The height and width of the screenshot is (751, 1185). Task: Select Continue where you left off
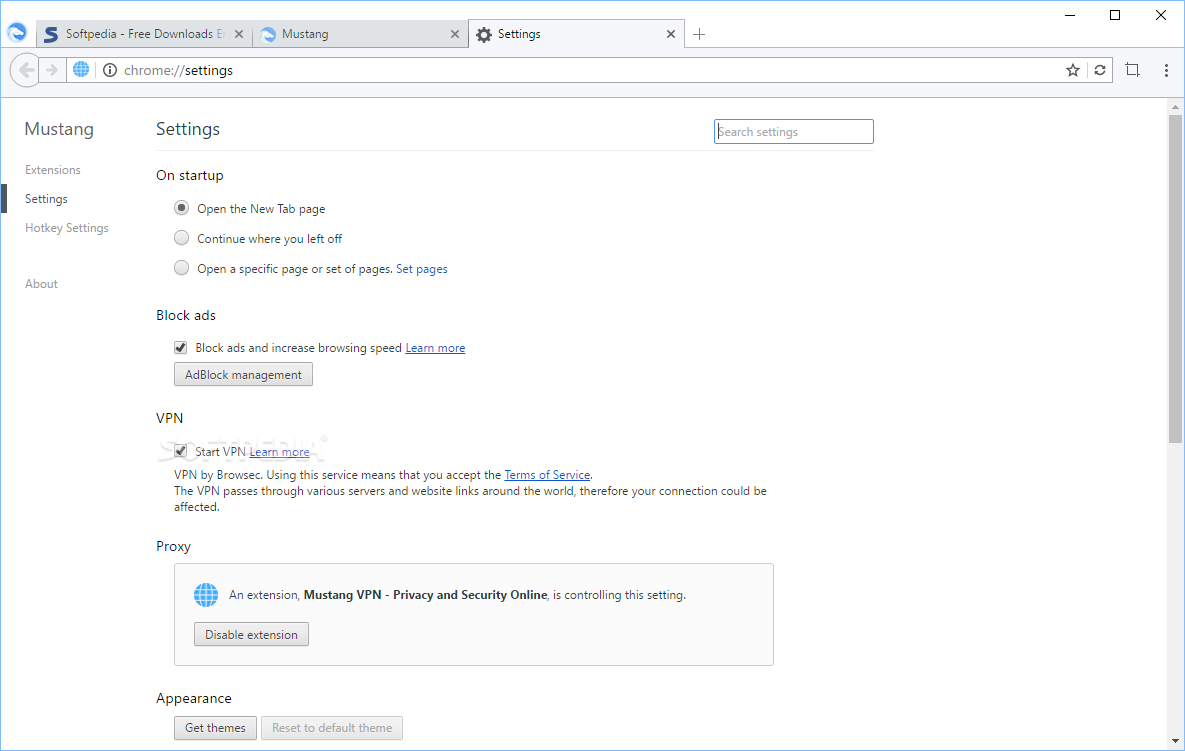181,238
